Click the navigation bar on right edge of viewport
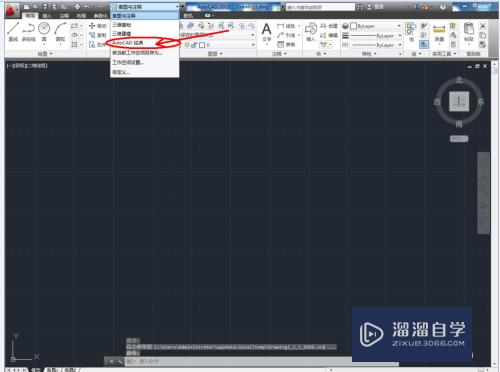Screen dimensions: 500x372 coord(483,193)
